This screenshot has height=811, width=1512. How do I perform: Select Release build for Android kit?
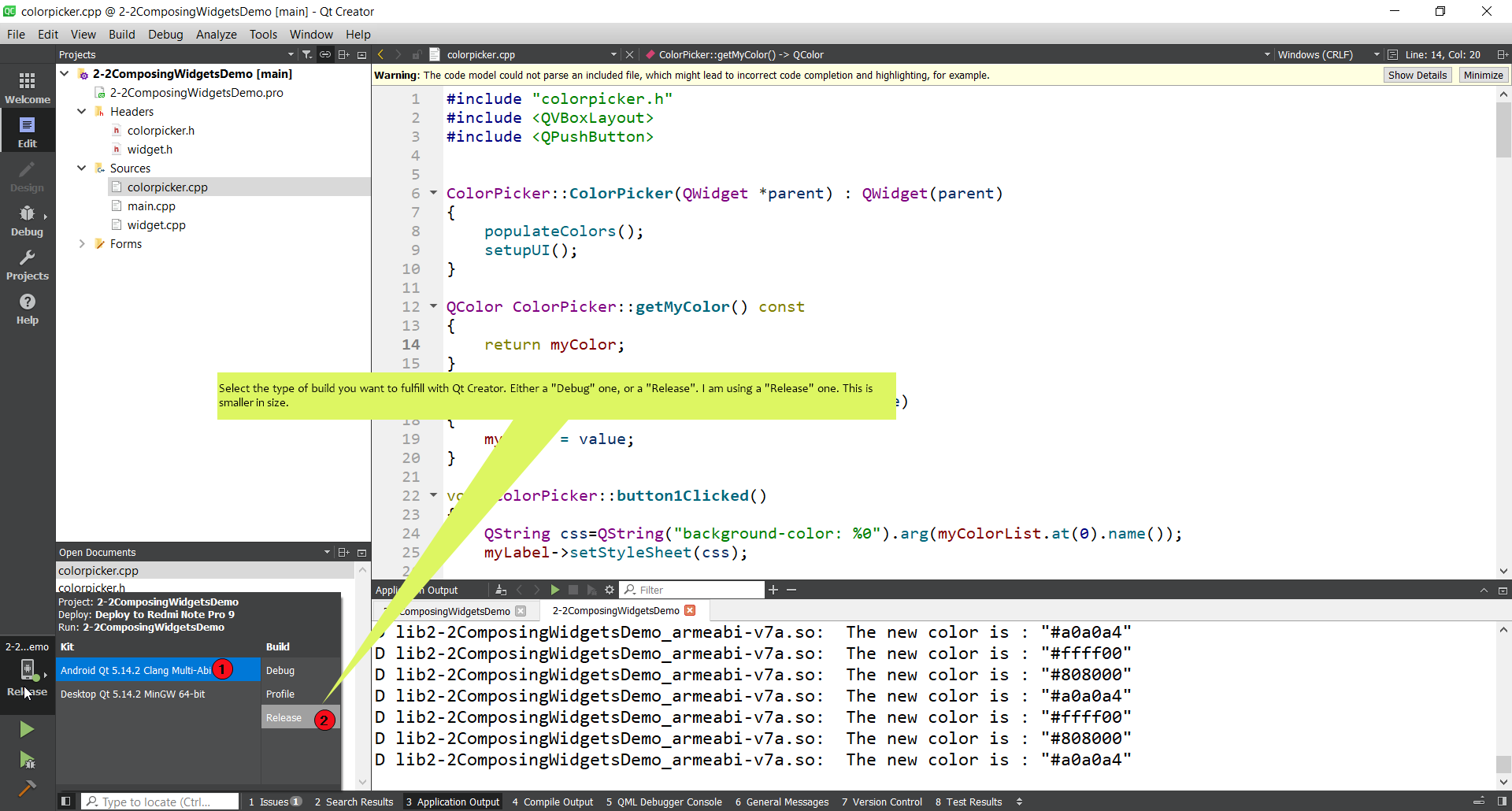coord(285,717)
